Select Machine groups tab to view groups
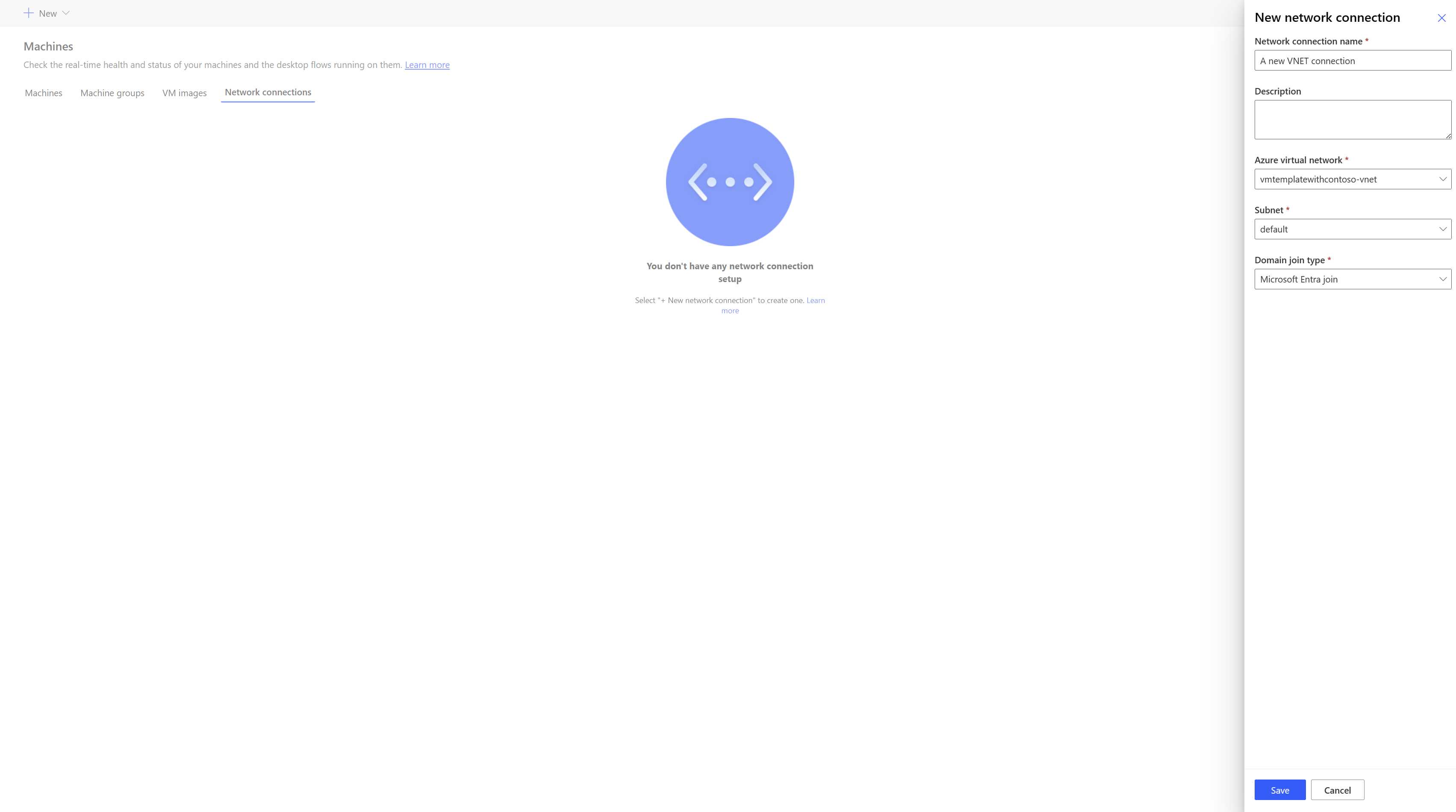The width and height of the screenshot is (1456, 812). coord(112,92)
